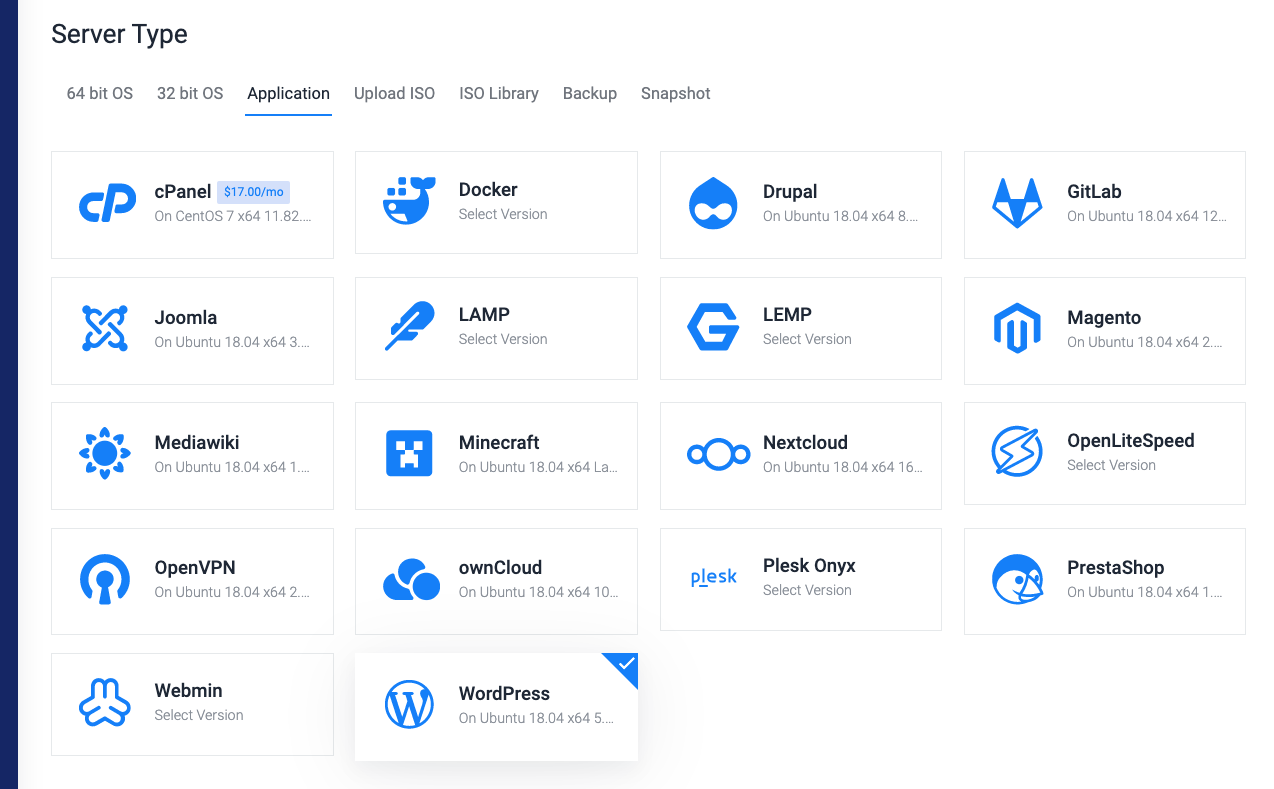Click Drupal's 'On Ubuntu 18.04 x64 8' text
1274x789 pixels.
pyautogui.click(x=841, y=216)
